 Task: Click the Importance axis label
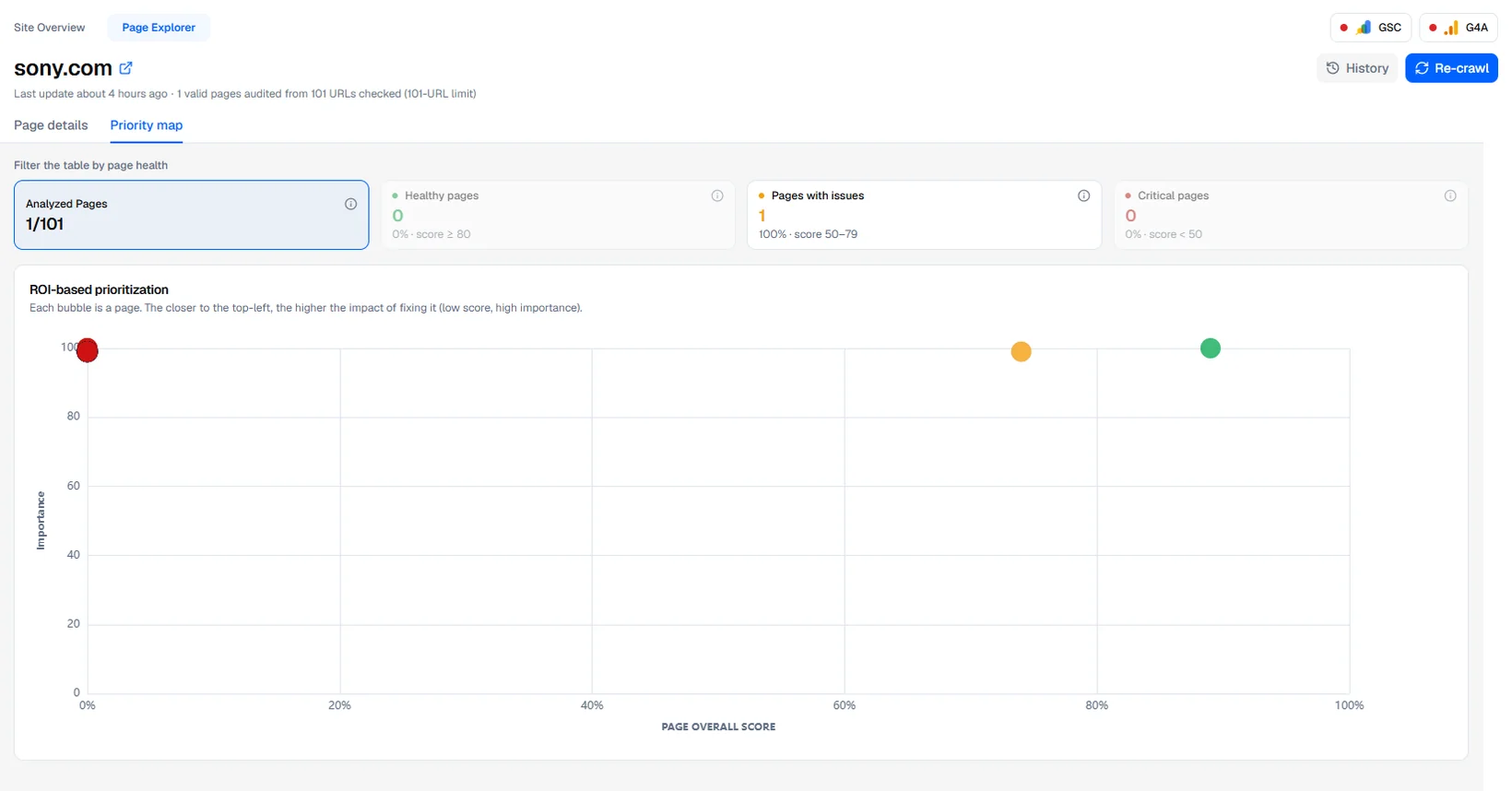pyautogui.click(x=41, y=521)
